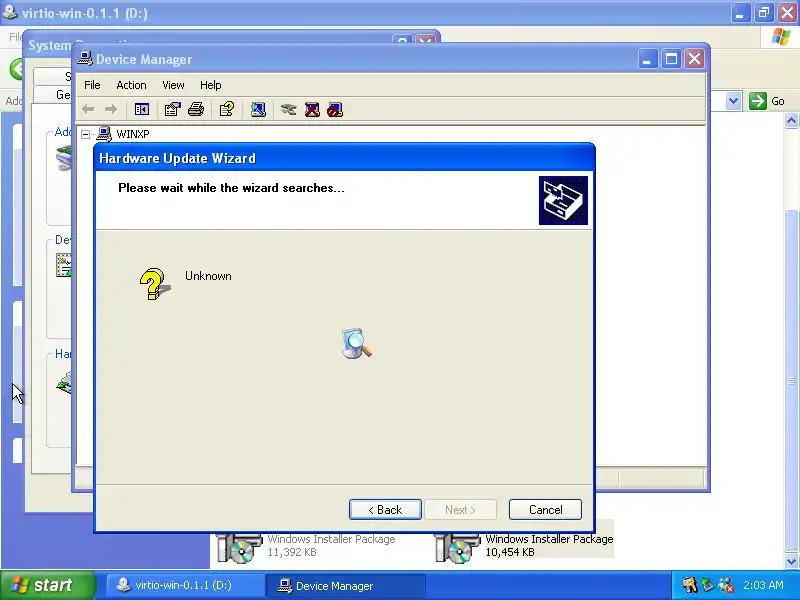The height and width of the screenshot is (600, 800).
Task: Click the Next button in Hardware Update Wizard
Action: [x=460, y=510]
